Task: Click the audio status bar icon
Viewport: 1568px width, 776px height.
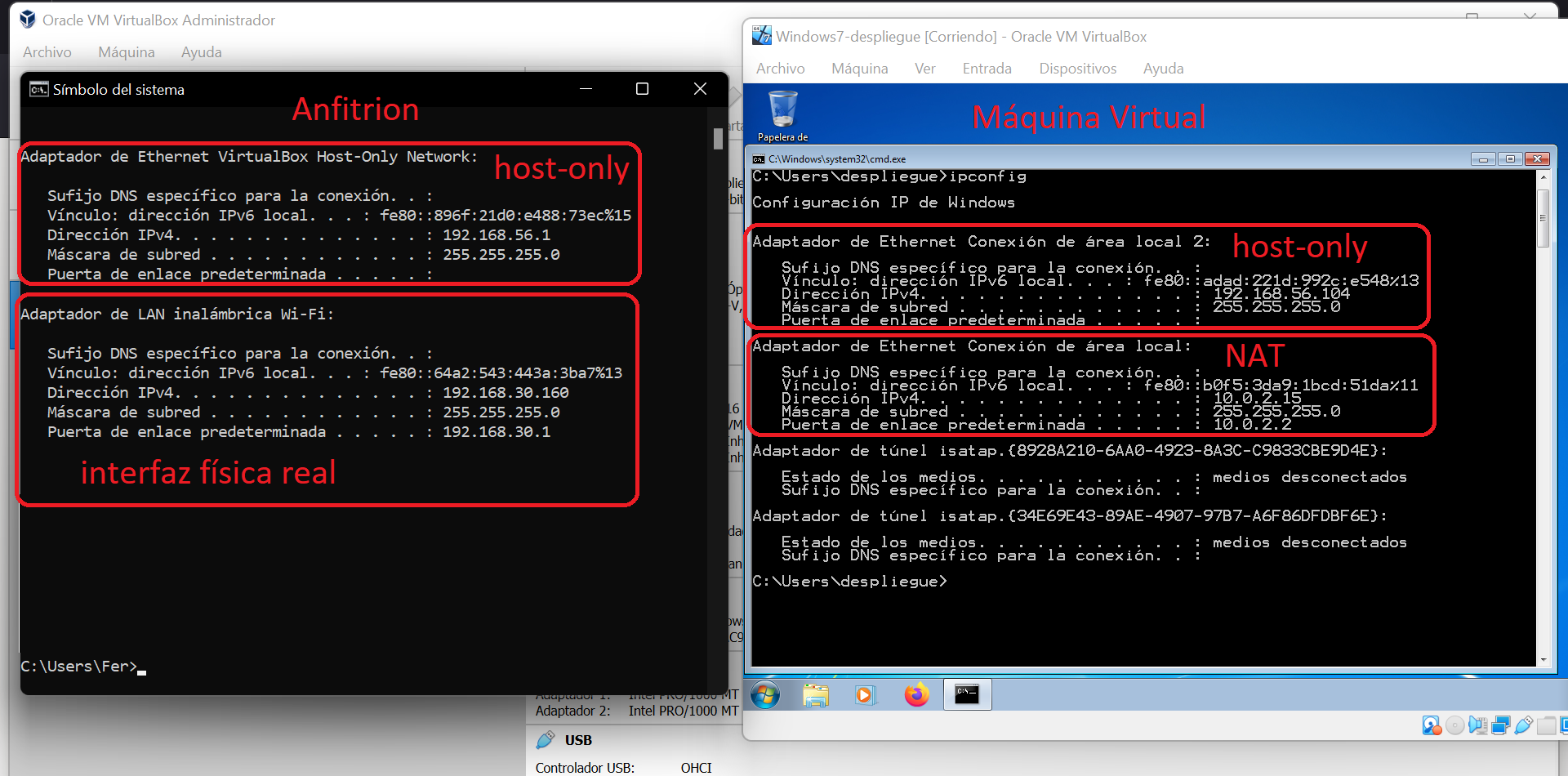Action: click(1477, 725)
